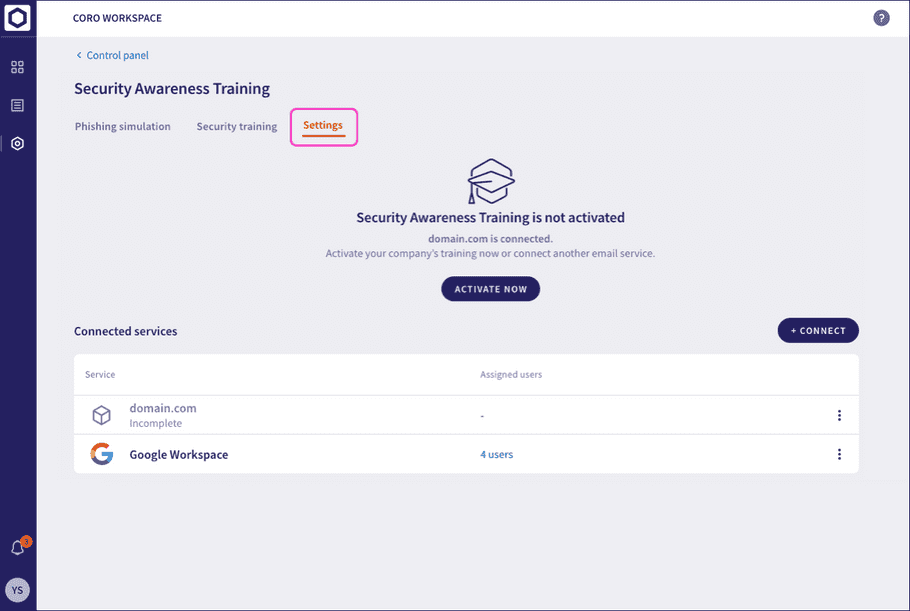This screenshot has height=611, width=910.
Task: Click the graduation cap training icon
Action: [490, 181]
